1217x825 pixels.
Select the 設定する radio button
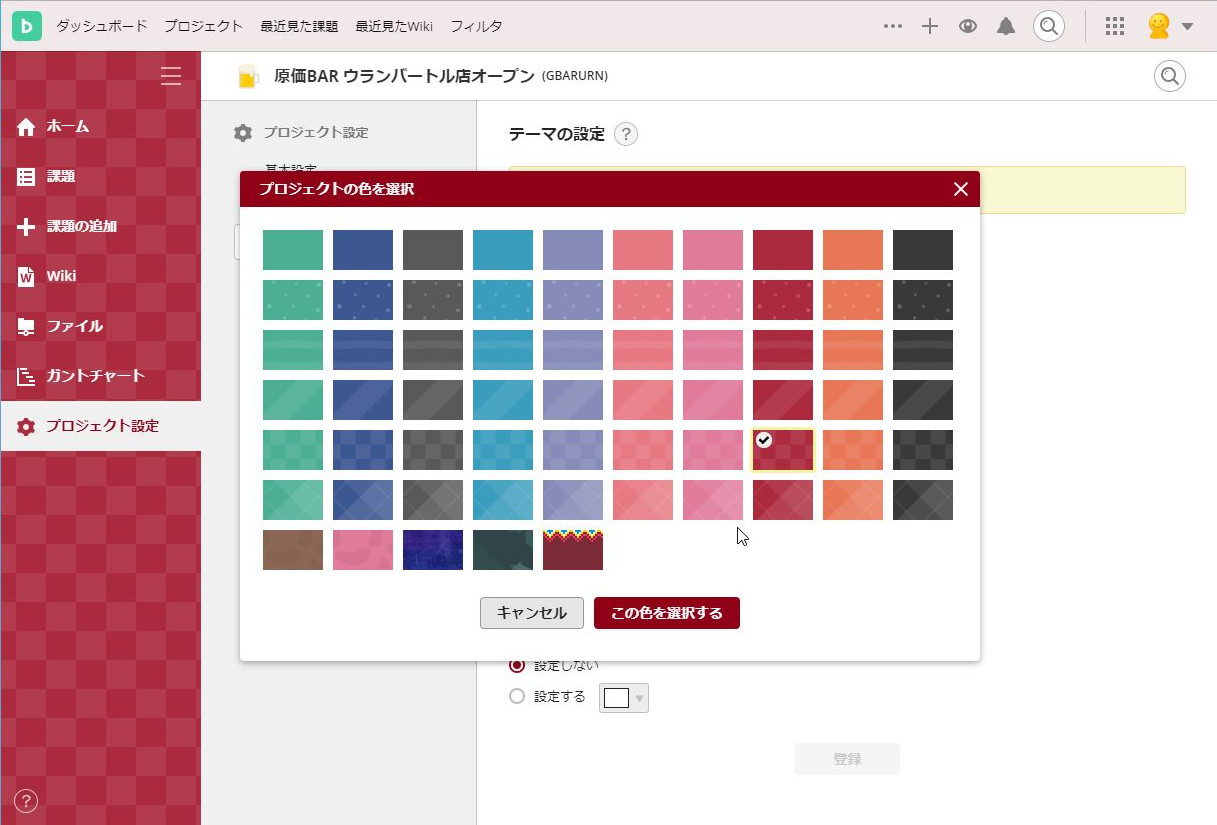(517, 697)
